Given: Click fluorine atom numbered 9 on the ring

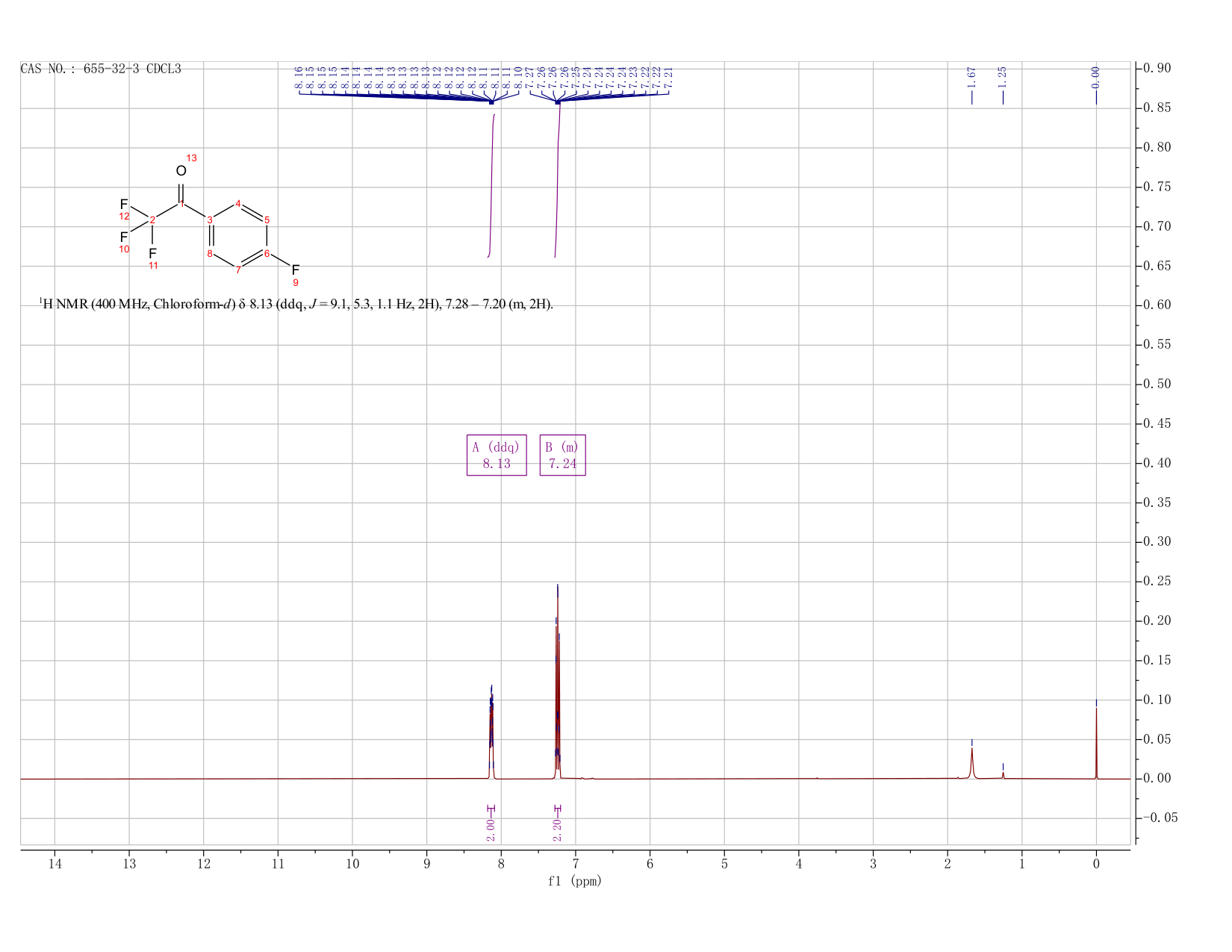Looking at the screenshot, I should [295, 270].
